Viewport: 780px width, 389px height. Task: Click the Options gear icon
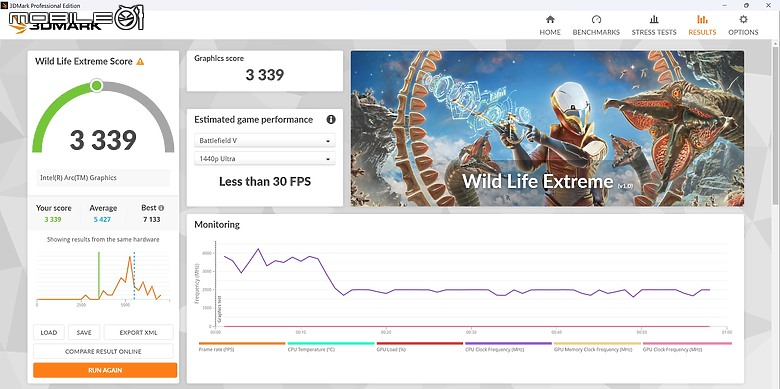pyautogui.click(x=743, y=19)
